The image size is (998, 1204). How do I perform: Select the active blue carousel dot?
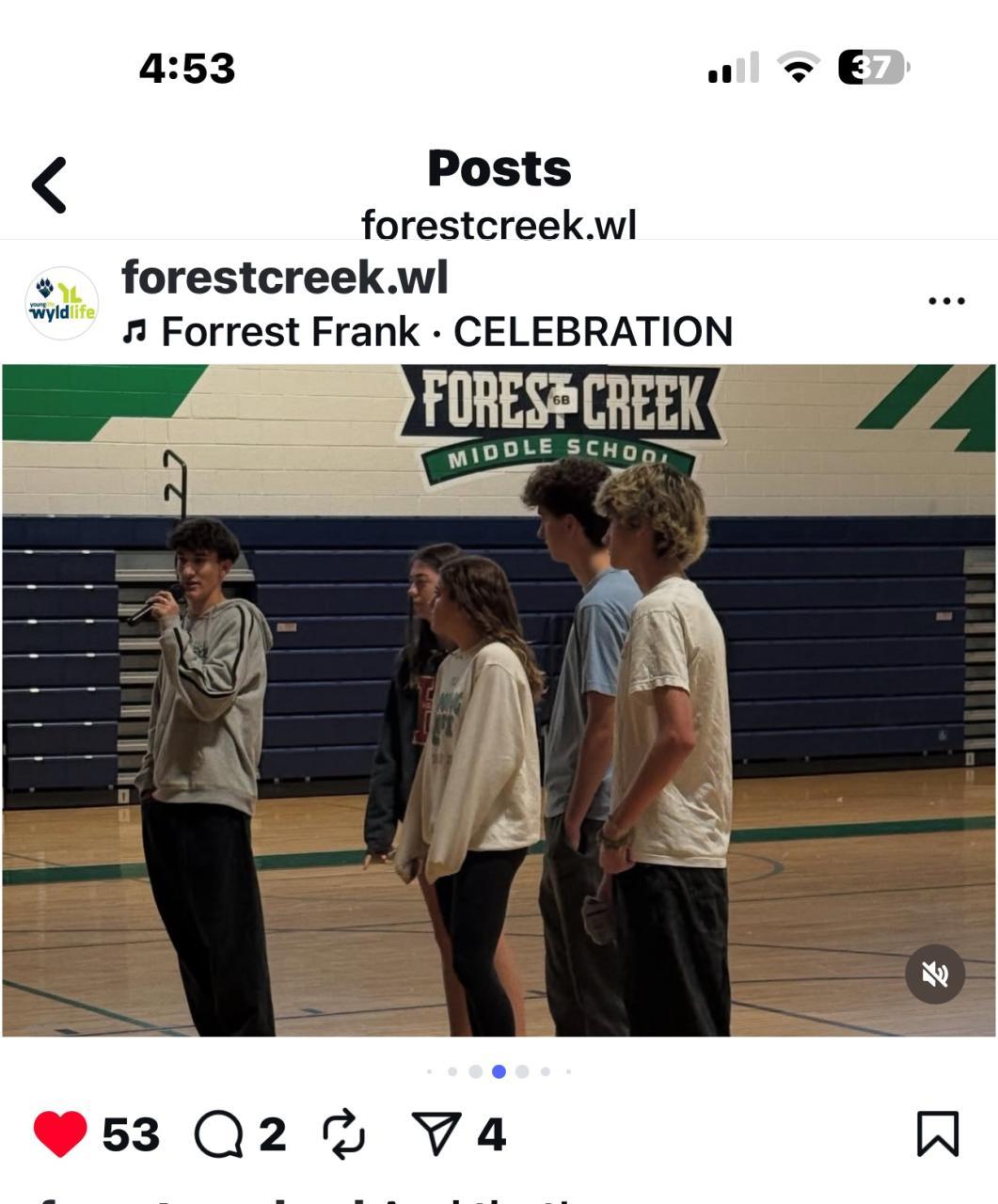499,1071
